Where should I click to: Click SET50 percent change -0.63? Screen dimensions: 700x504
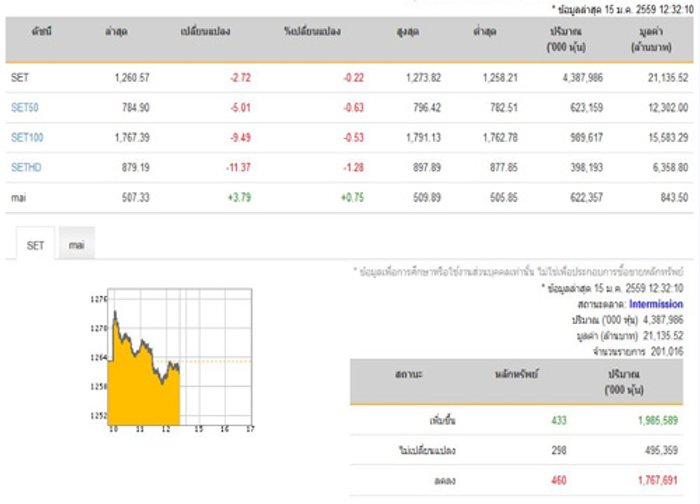click(354, 108)
